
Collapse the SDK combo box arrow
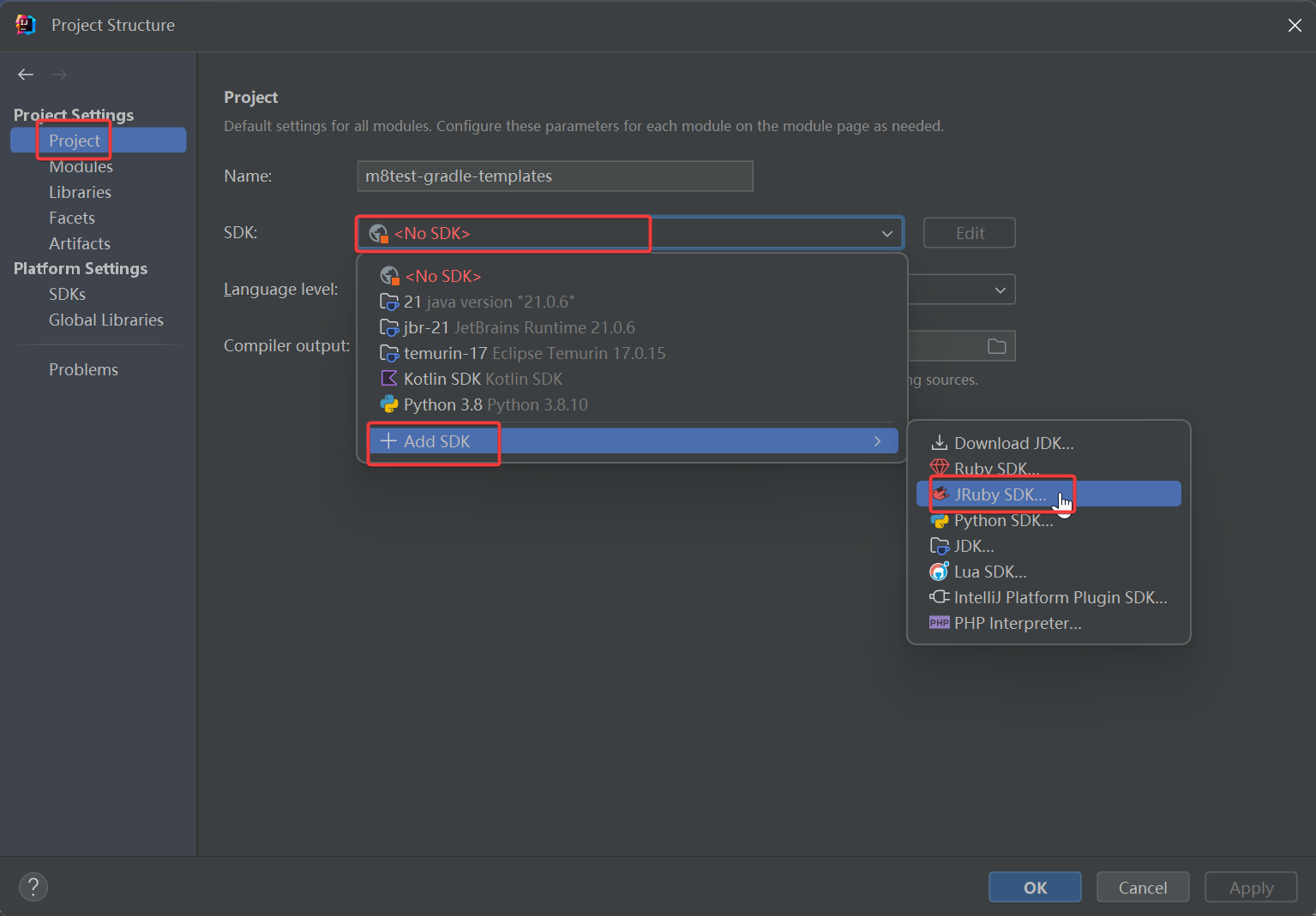pos(886,233)
